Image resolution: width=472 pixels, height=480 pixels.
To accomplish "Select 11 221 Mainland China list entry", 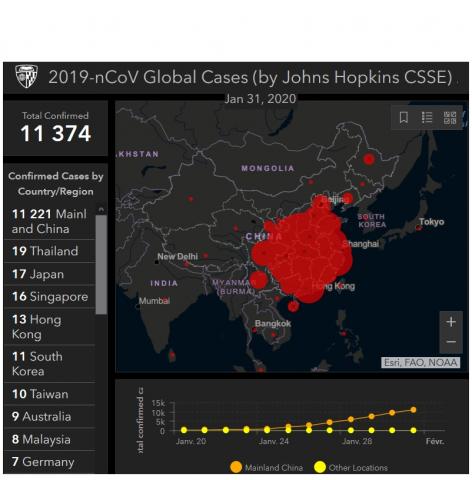I will (50, 221).
